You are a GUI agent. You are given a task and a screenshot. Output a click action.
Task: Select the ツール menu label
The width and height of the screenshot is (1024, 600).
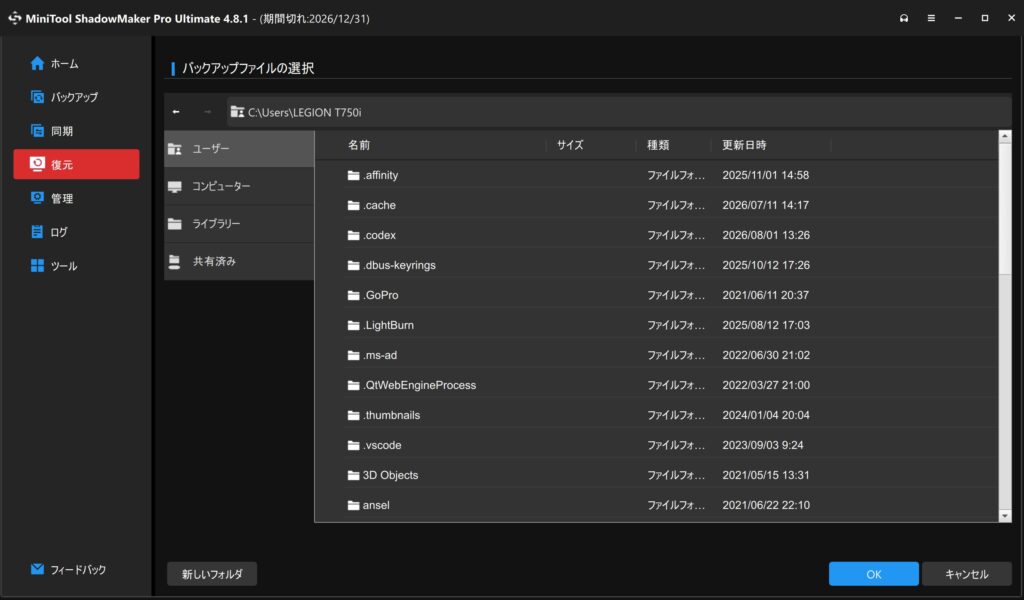click(64, 266)
